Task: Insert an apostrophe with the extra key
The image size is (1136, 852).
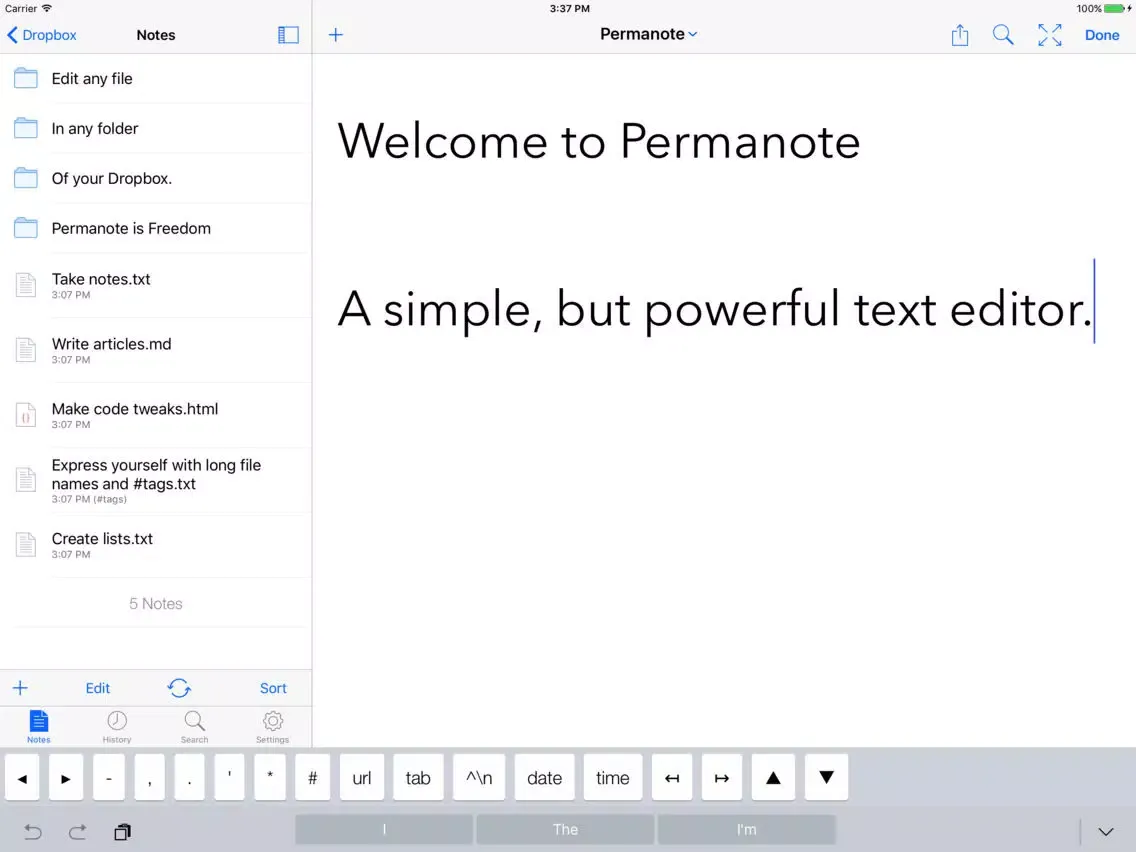Action: [230, 777]
